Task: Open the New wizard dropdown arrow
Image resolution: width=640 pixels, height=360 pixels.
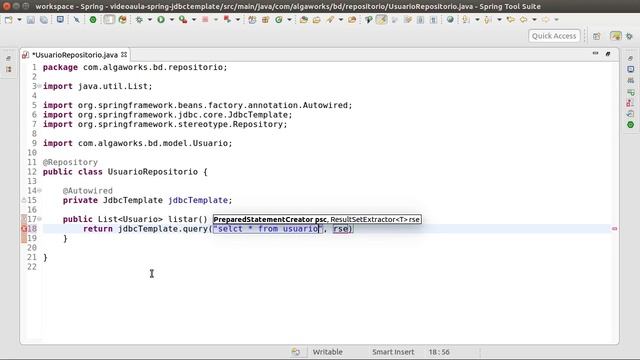Action: pyautogui.click(x=19, y=20)
